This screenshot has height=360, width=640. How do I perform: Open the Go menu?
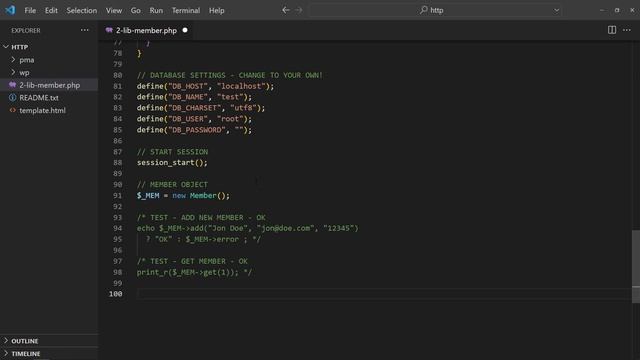(136, 11)
